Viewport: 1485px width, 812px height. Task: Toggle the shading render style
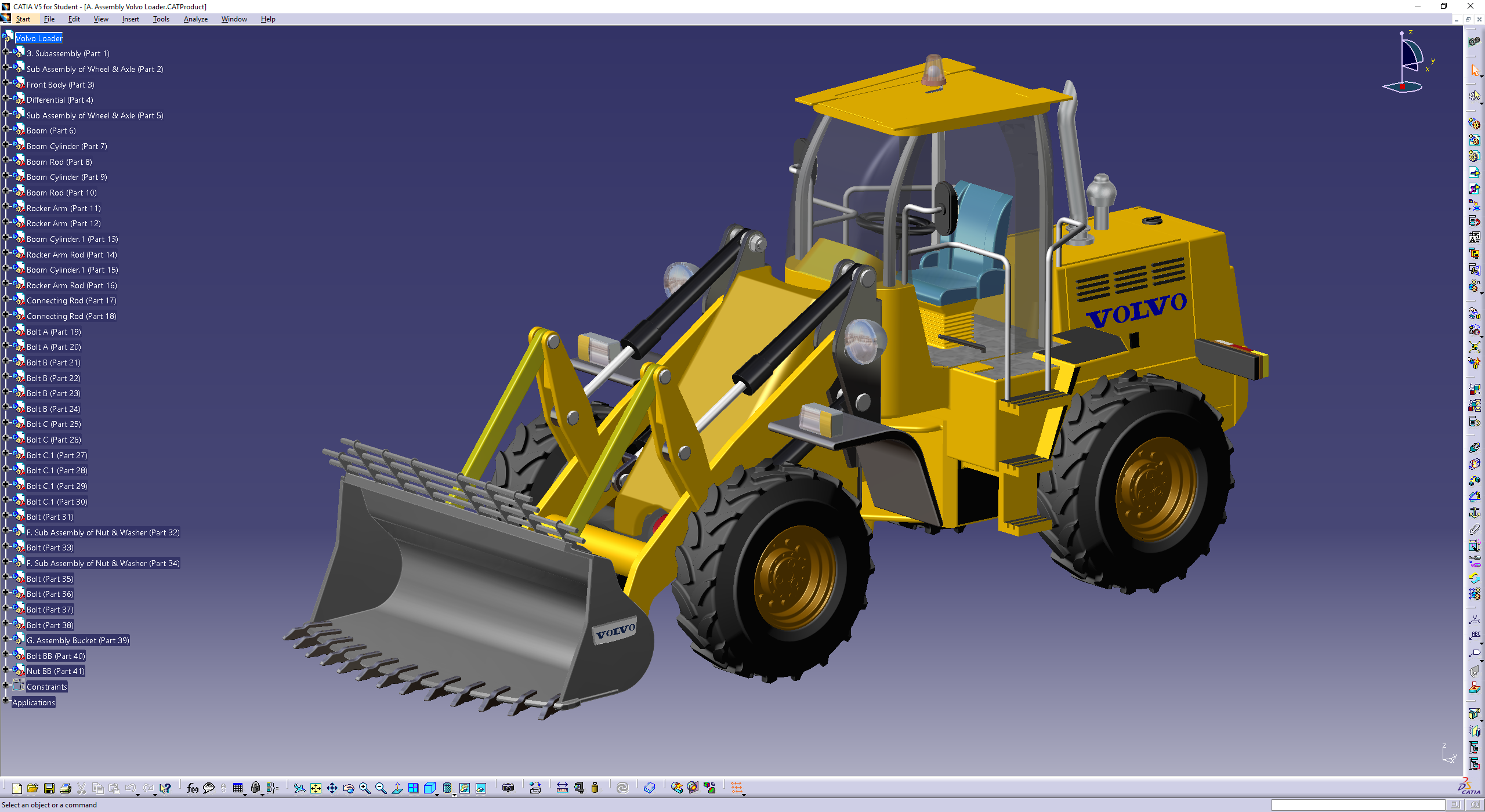pos(447,788)
